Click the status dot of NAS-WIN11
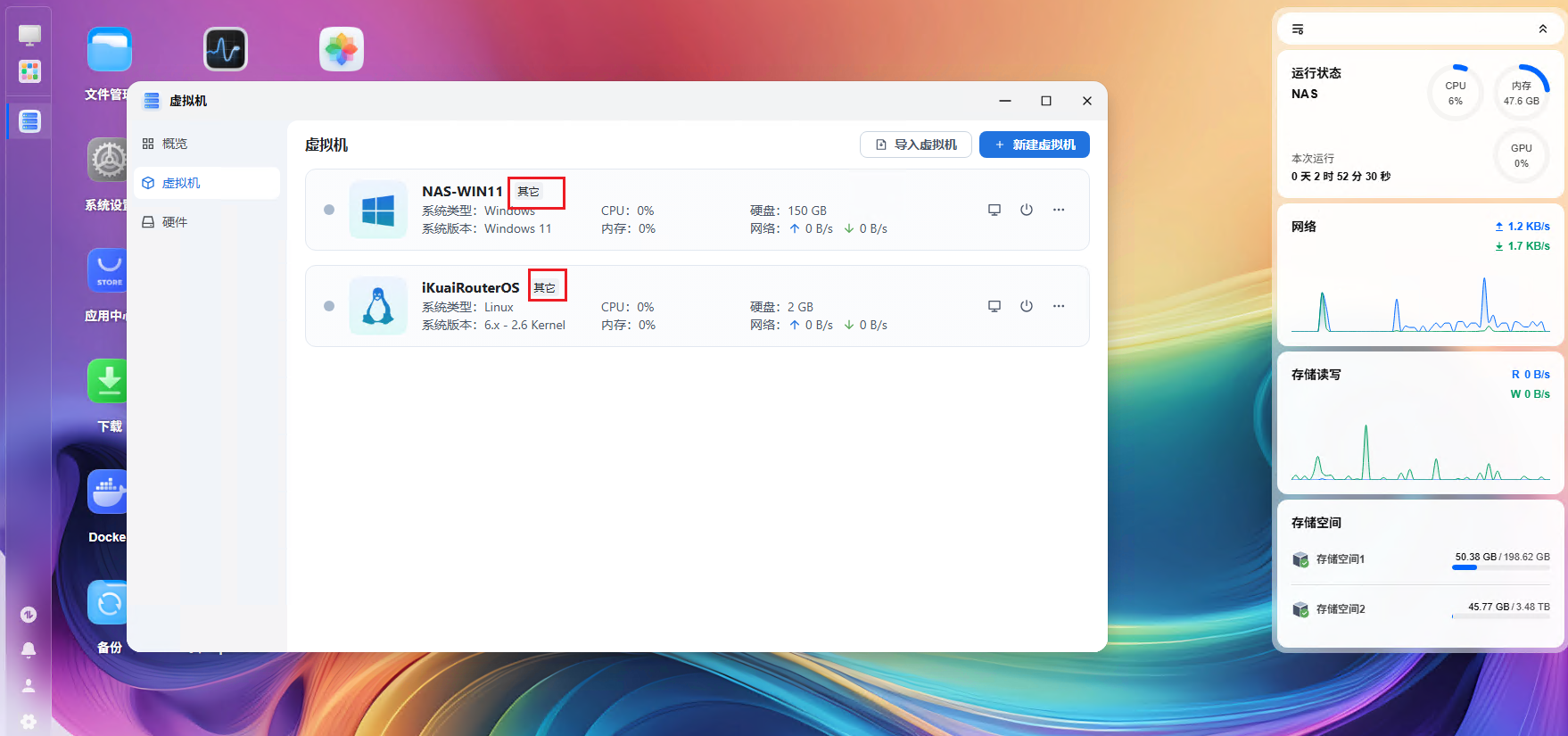Image resolution: width=1568 pixels, height=736 pixels. pyautogui.click(x=329, y=210)
